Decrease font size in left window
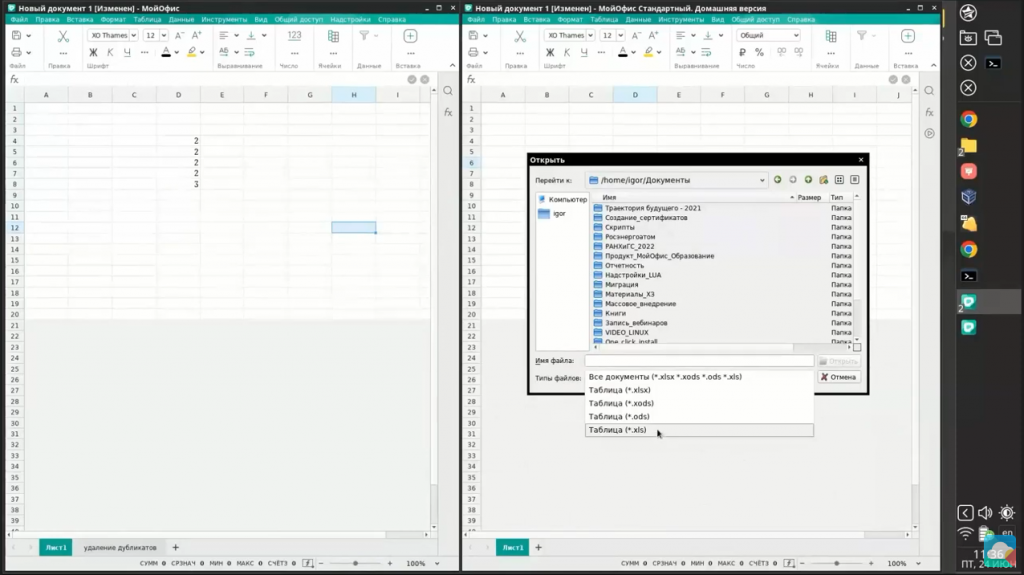 coord(179,35)
